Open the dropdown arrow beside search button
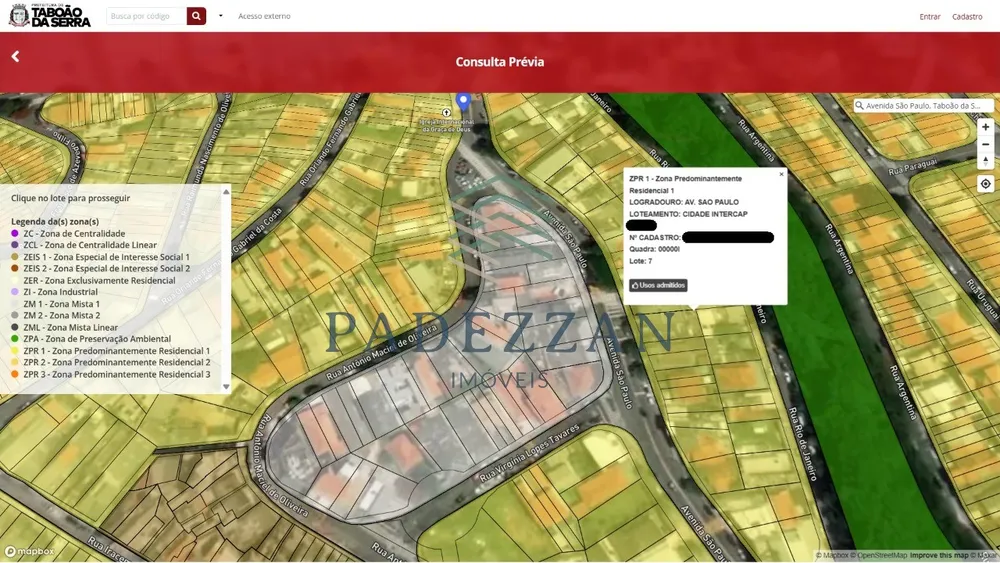Screen dimensions: 1000x563 coord(221,16)
